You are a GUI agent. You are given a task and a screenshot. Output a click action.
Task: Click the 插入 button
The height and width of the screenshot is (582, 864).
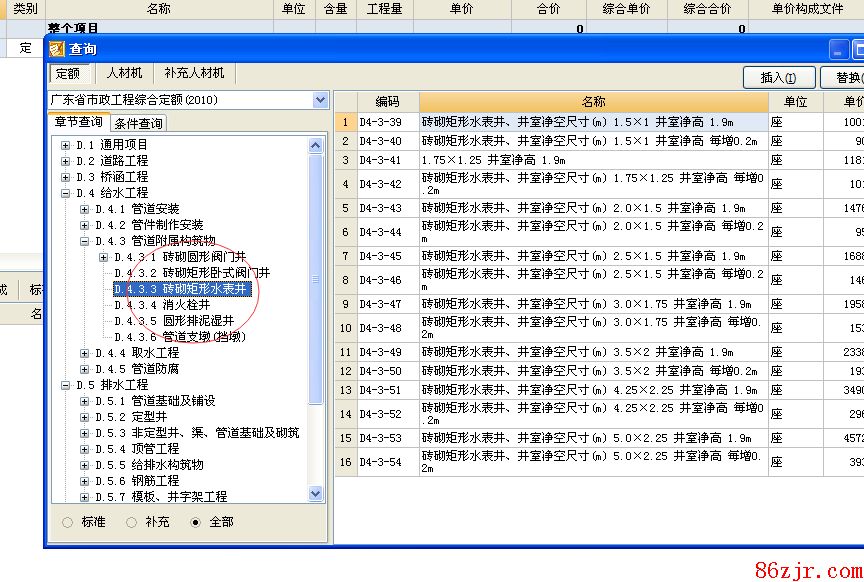(x=778, y=78)
